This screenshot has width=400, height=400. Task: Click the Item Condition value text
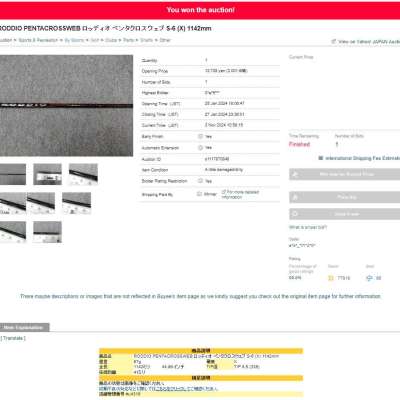click(x=224, y=170)
